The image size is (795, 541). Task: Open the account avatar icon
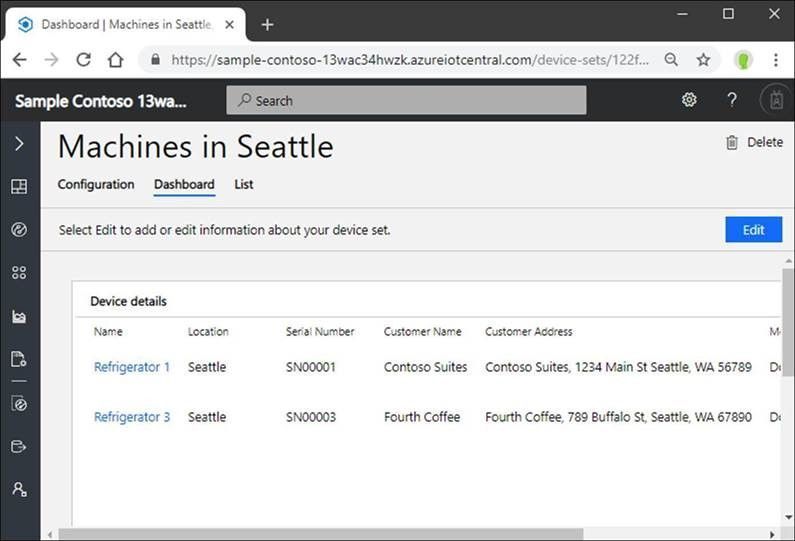[776, 100]
